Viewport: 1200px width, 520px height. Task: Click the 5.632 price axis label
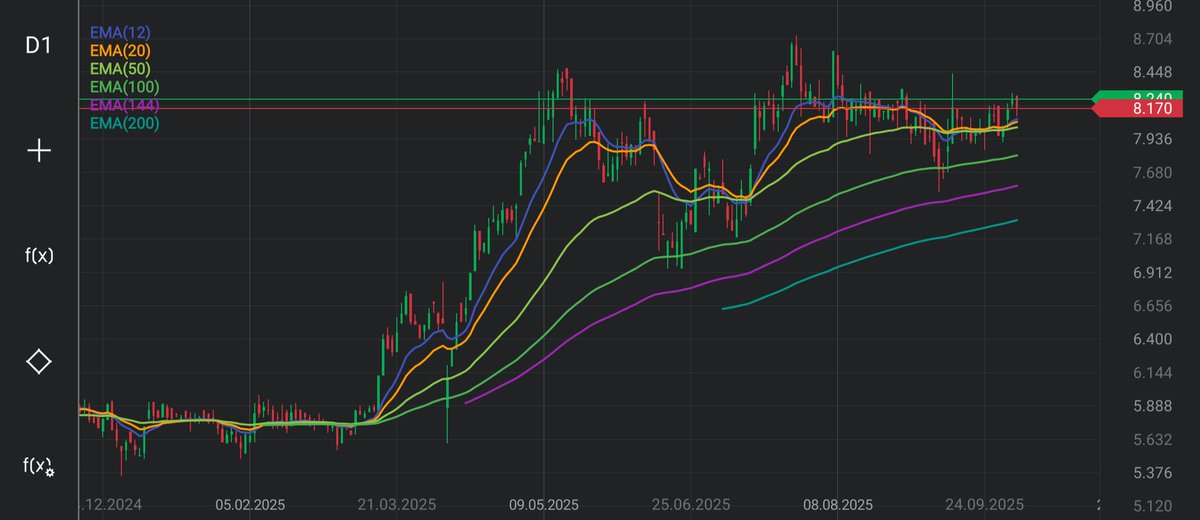click(1152, 439)
